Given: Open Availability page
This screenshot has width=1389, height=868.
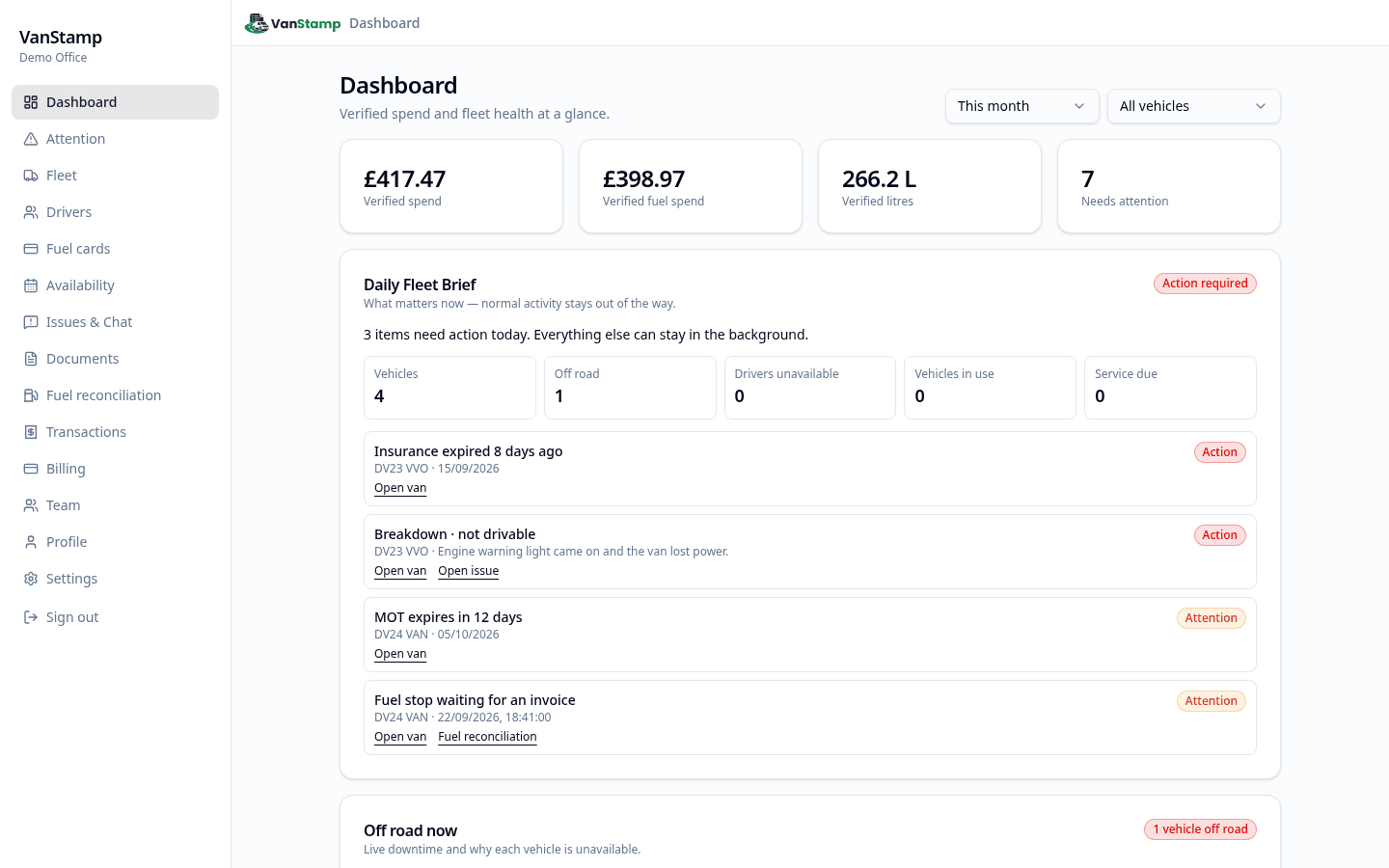Looking at the screenshot, I should tap(116, 285).
